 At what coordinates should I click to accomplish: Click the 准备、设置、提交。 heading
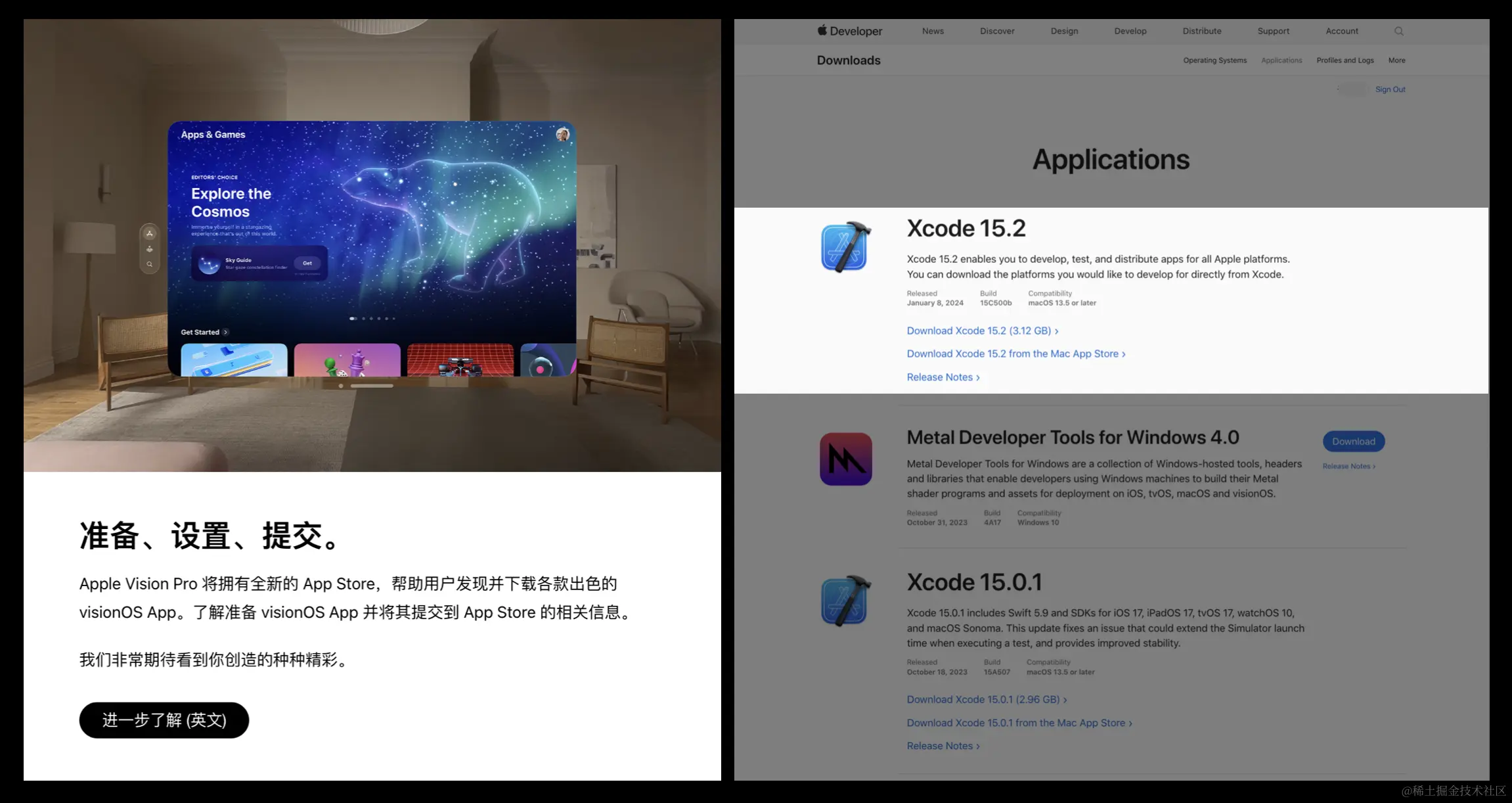tap(210, 536)
